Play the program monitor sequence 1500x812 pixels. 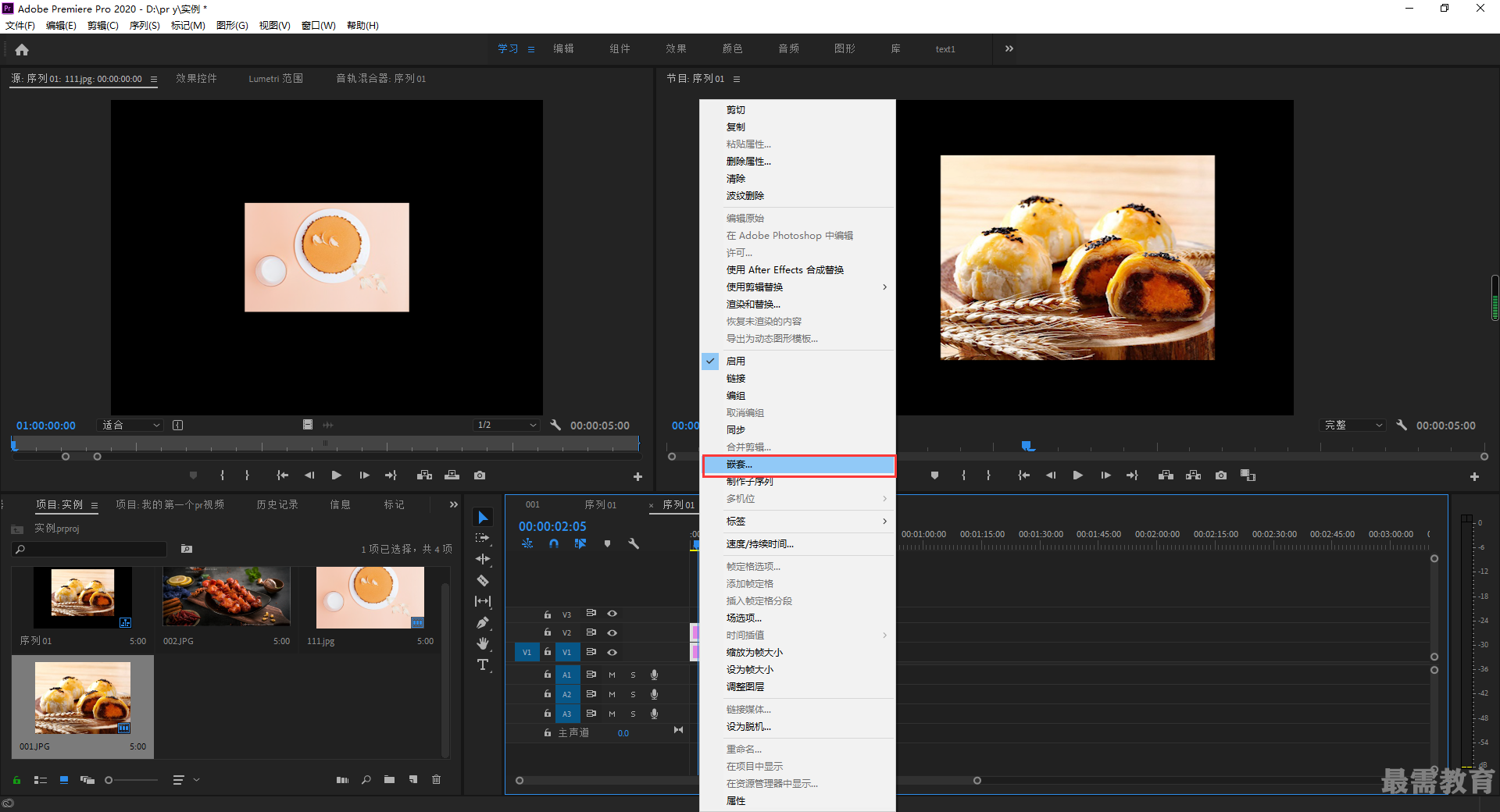click(1077, 475)
